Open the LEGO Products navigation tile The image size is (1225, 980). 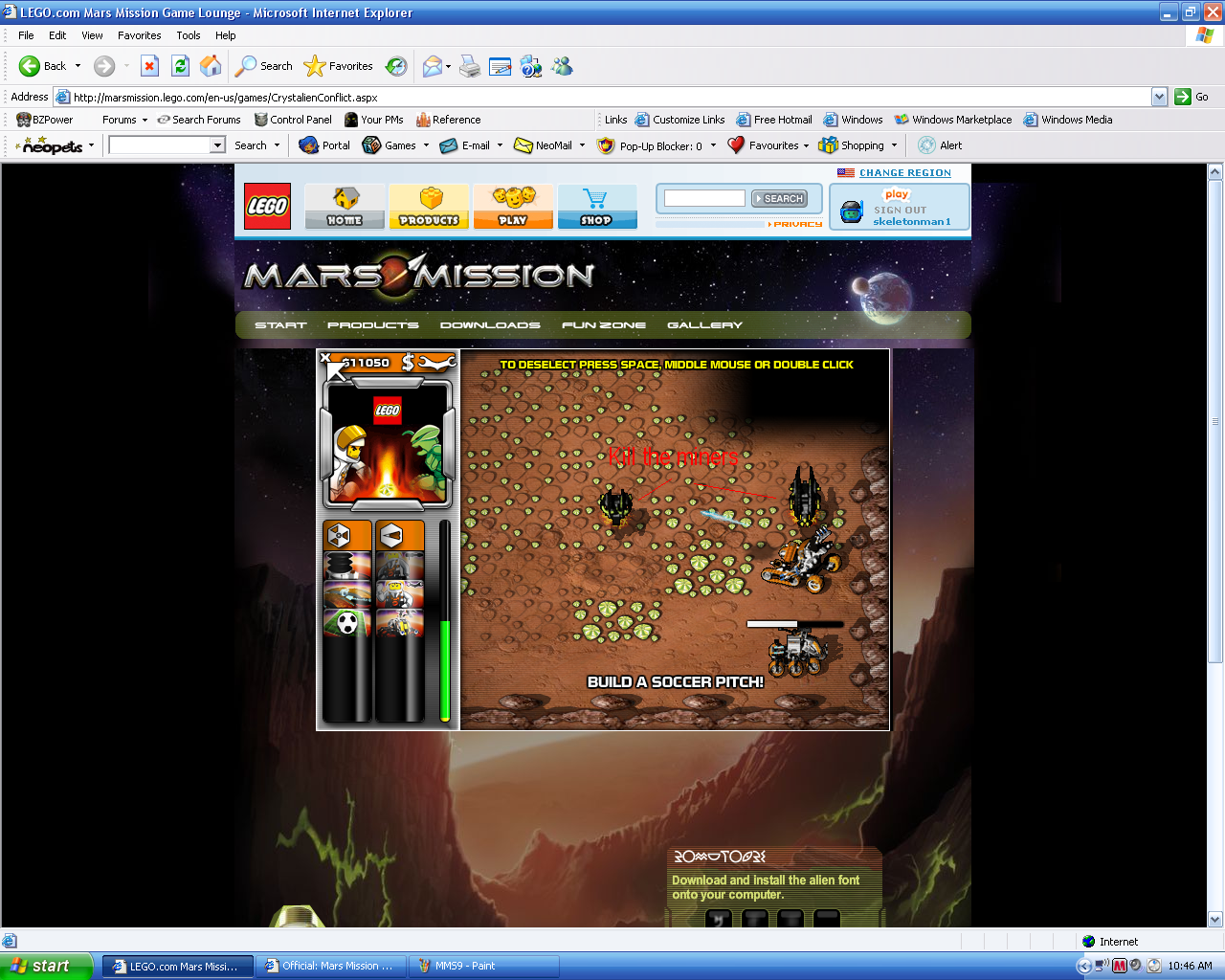coord(429,207)
